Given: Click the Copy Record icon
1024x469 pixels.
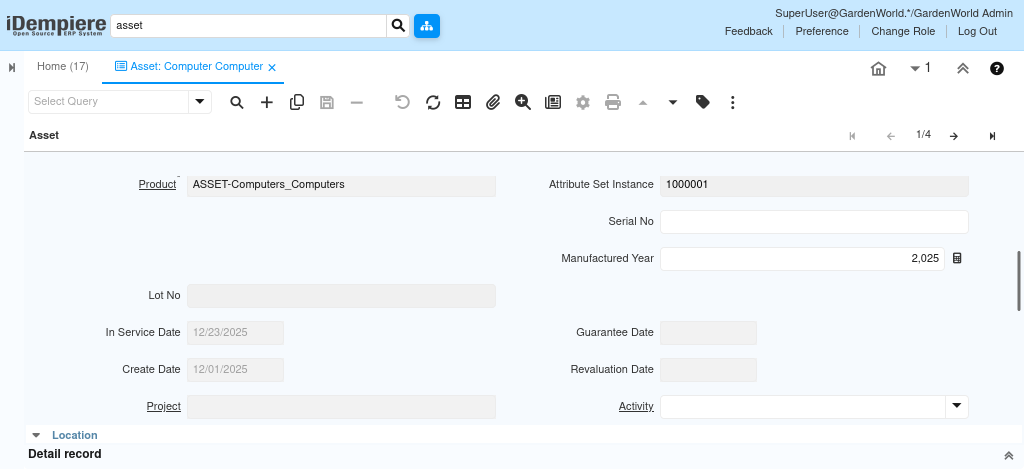Looking at the screenshot, I should [x=297, y=102].
